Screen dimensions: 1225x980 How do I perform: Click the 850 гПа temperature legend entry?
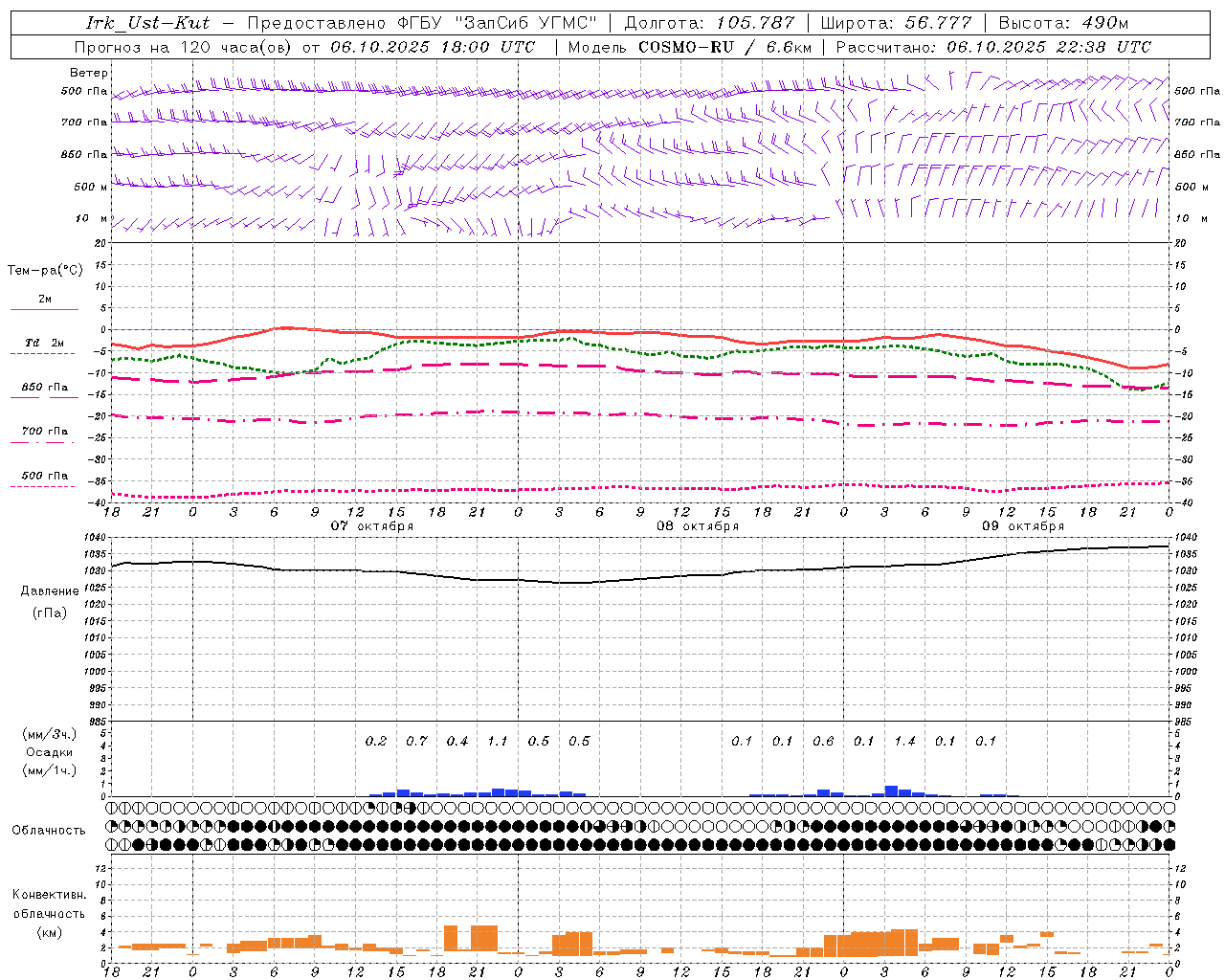pos(45,388)
